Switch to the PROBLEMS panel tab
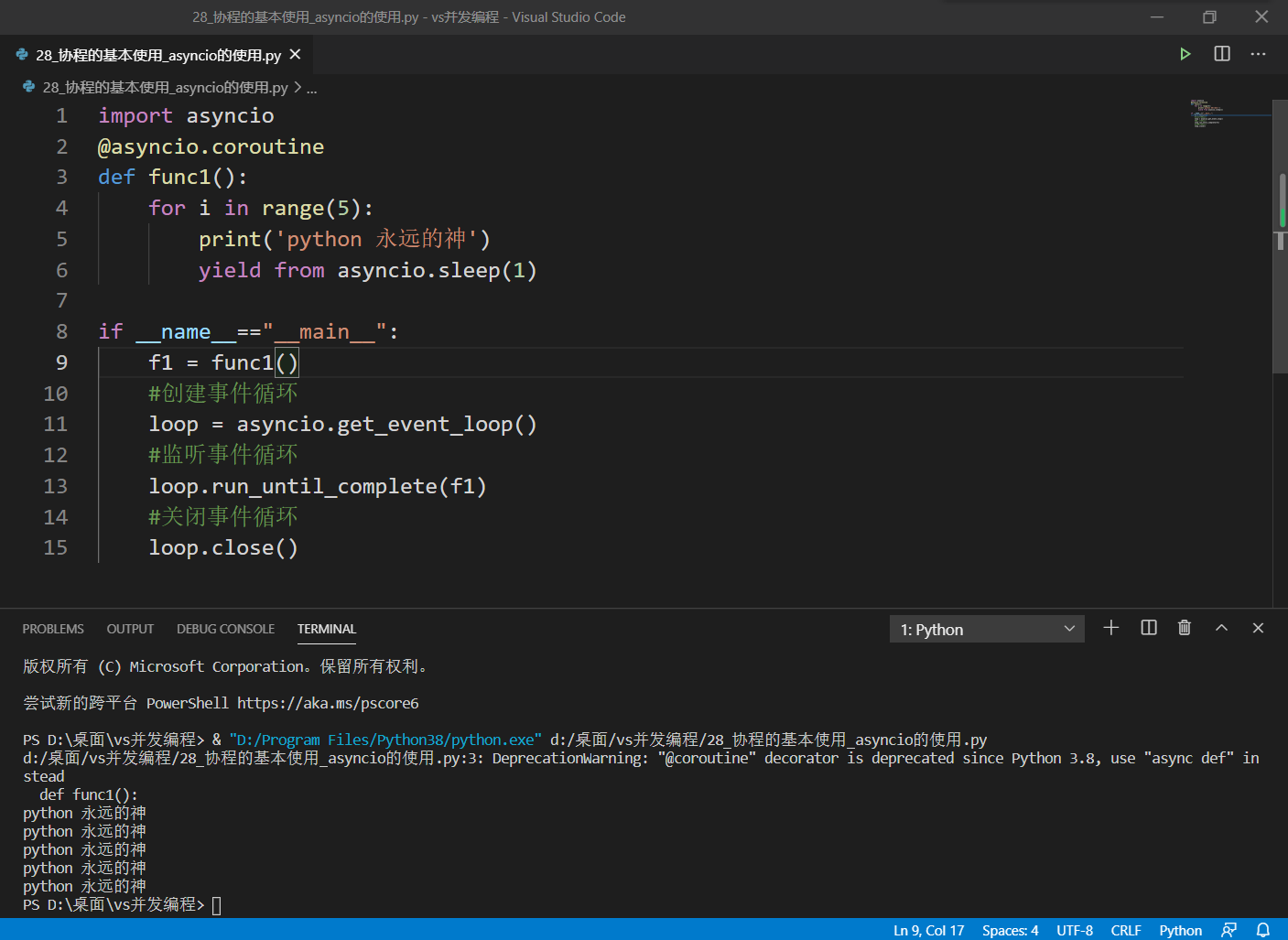Image resolution: width=1288 pixels, height=940 pixels. coord(53,629)
